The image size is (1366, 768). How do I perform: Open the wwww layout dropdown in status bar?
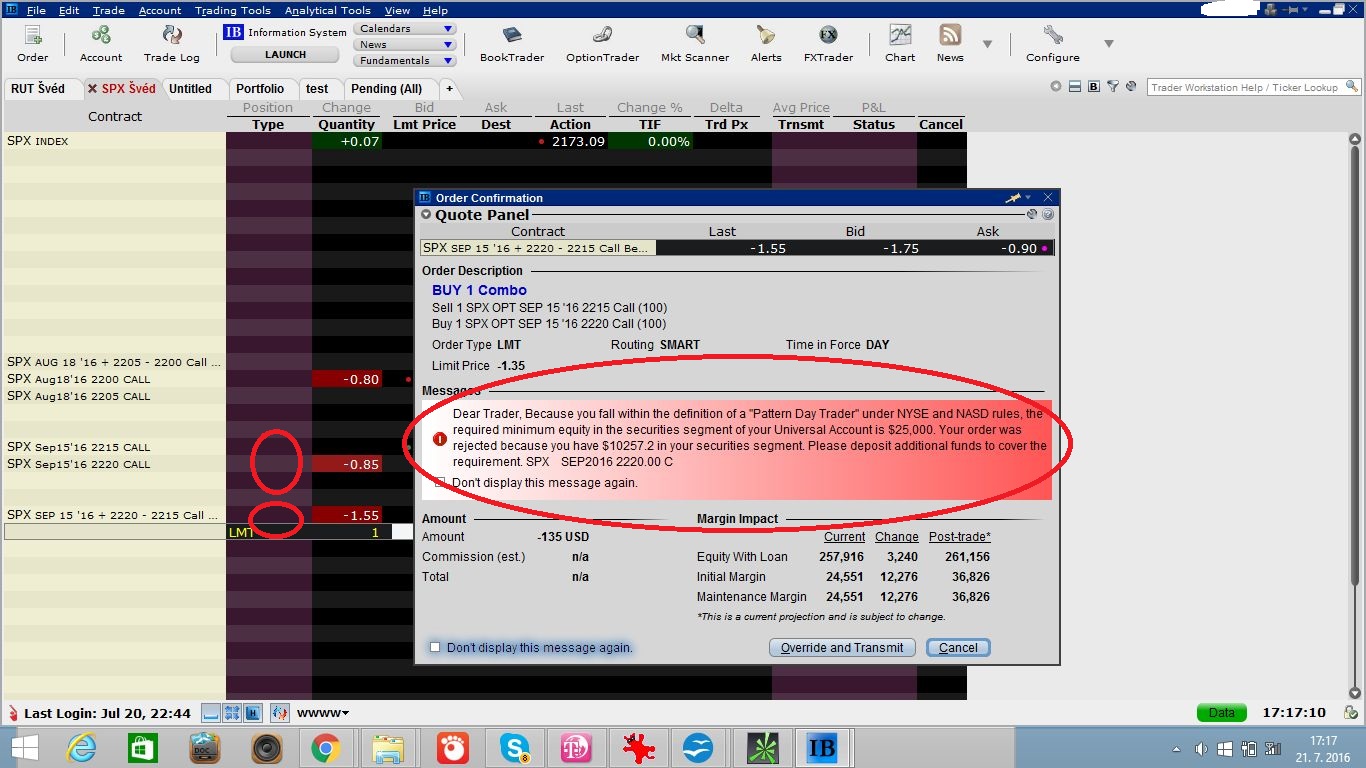coord(323,713)
